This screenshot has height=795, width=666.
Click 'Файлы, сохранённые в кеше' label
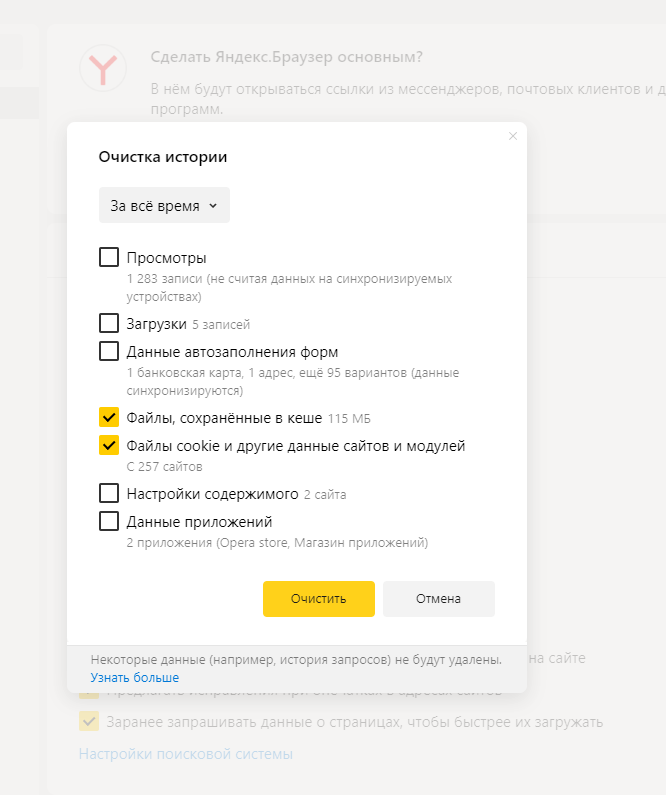point(224,418)
